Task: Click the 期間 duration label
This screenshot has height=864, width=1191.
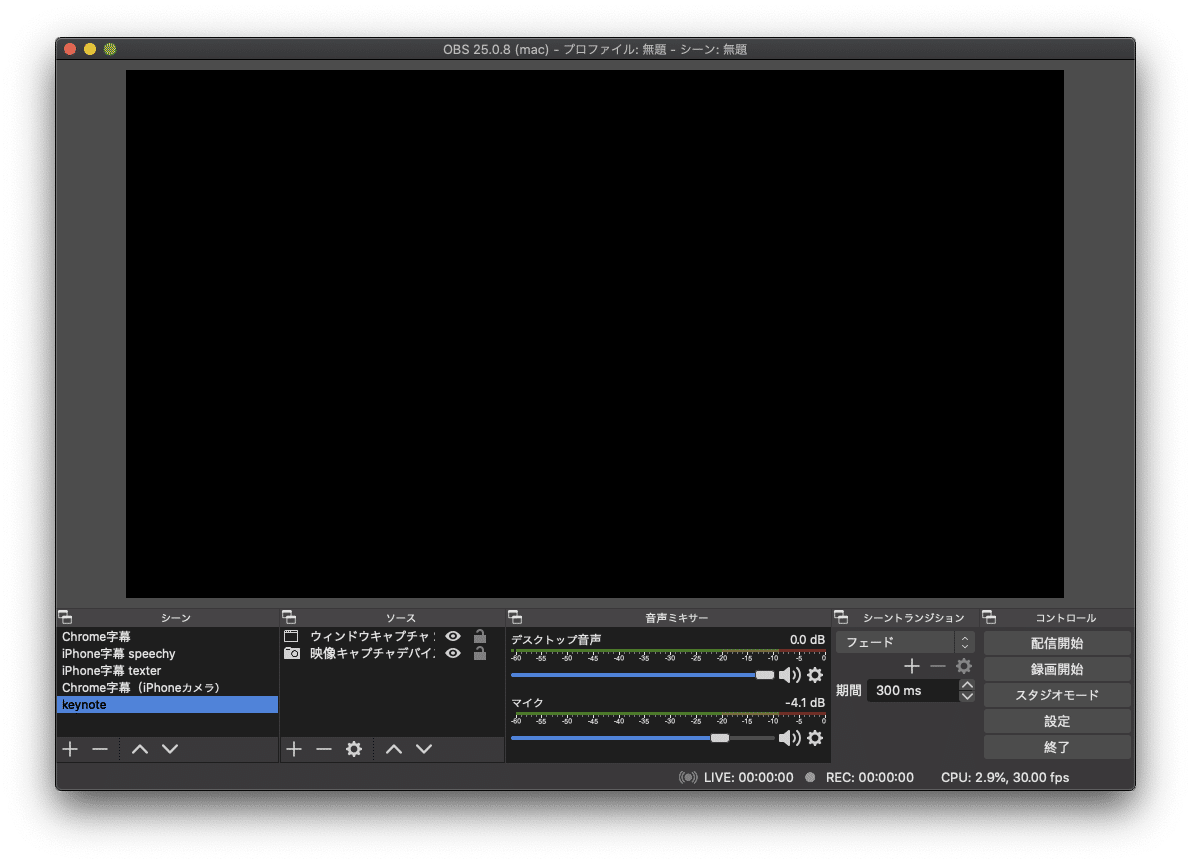Action: click(x=848, y=691)
